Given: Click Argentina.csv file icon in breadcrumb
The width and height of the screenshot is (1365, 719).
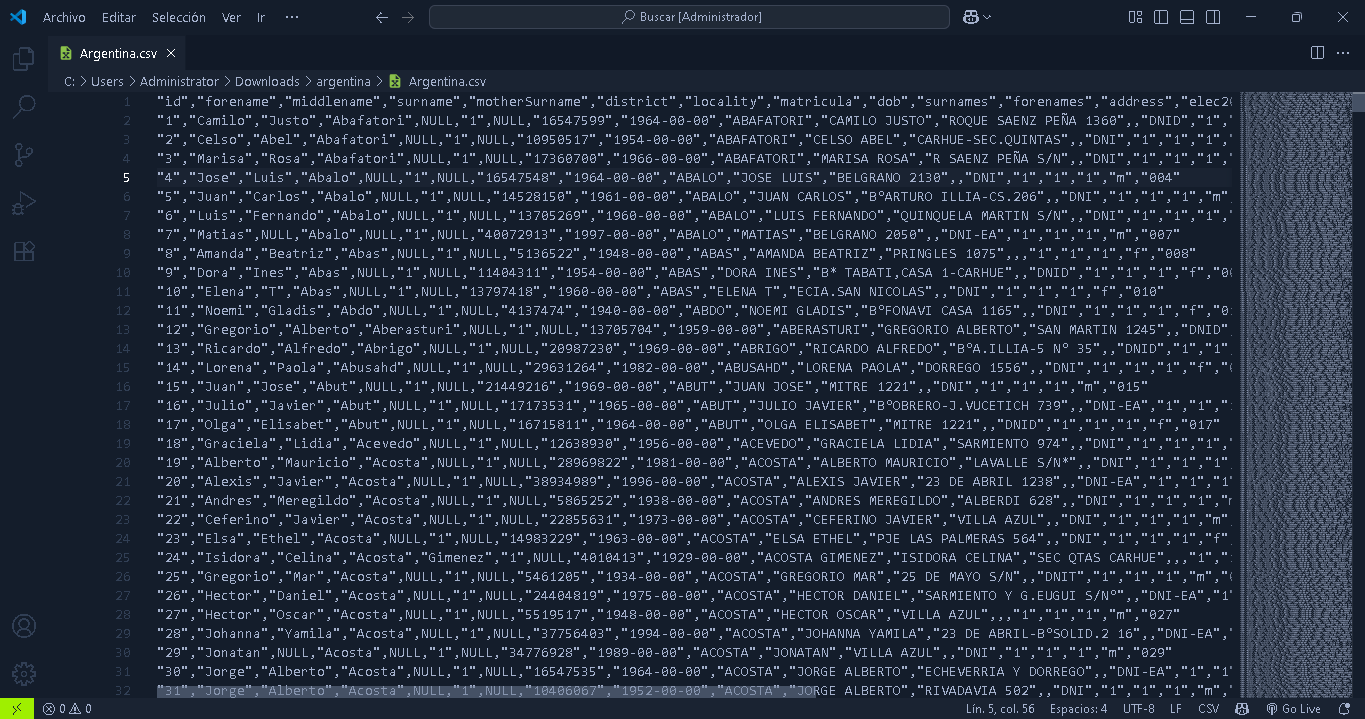Looking at the screenshot, I should point(395,81).
